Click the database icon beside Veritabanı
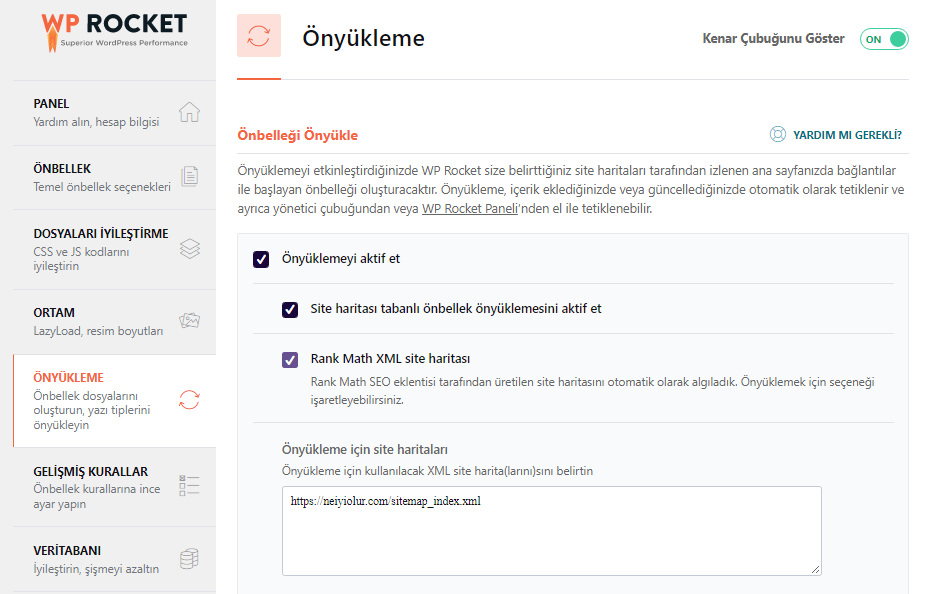925x594 pixels. 189,559
